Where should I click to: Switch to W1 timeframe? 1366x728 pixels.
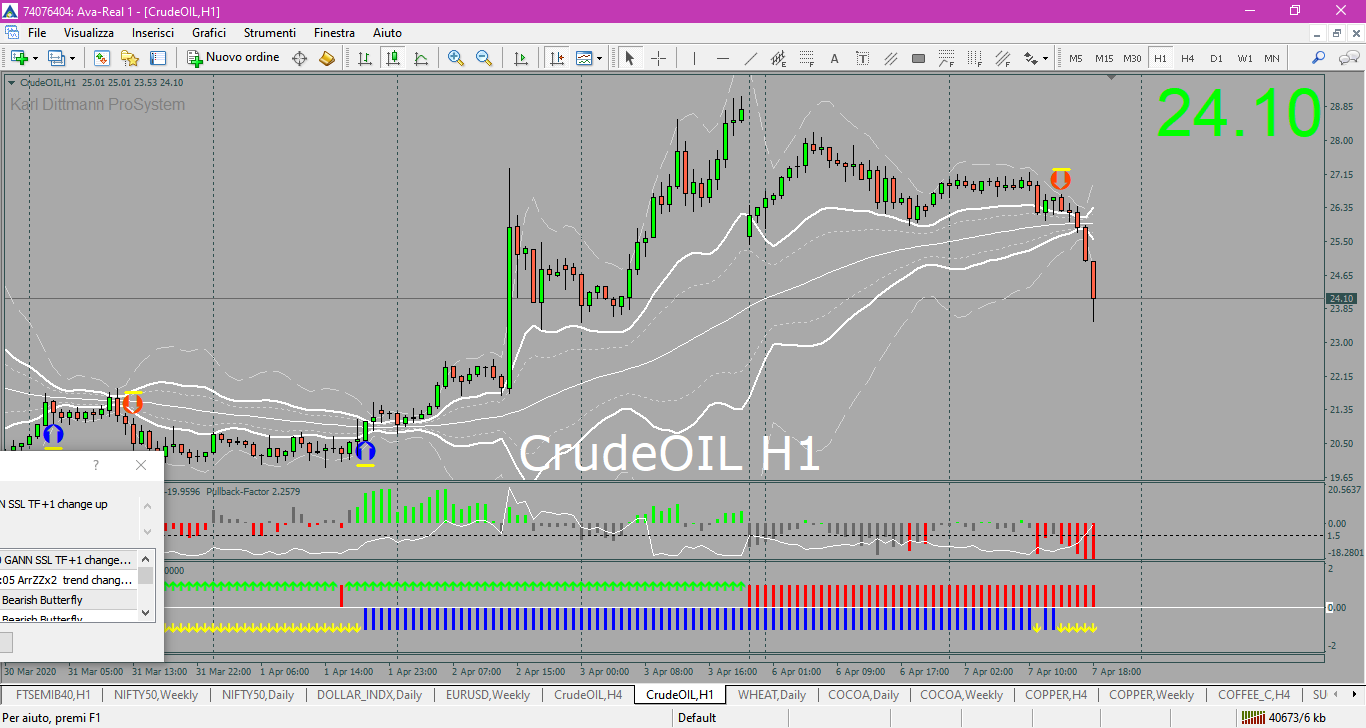(1244, 58)
